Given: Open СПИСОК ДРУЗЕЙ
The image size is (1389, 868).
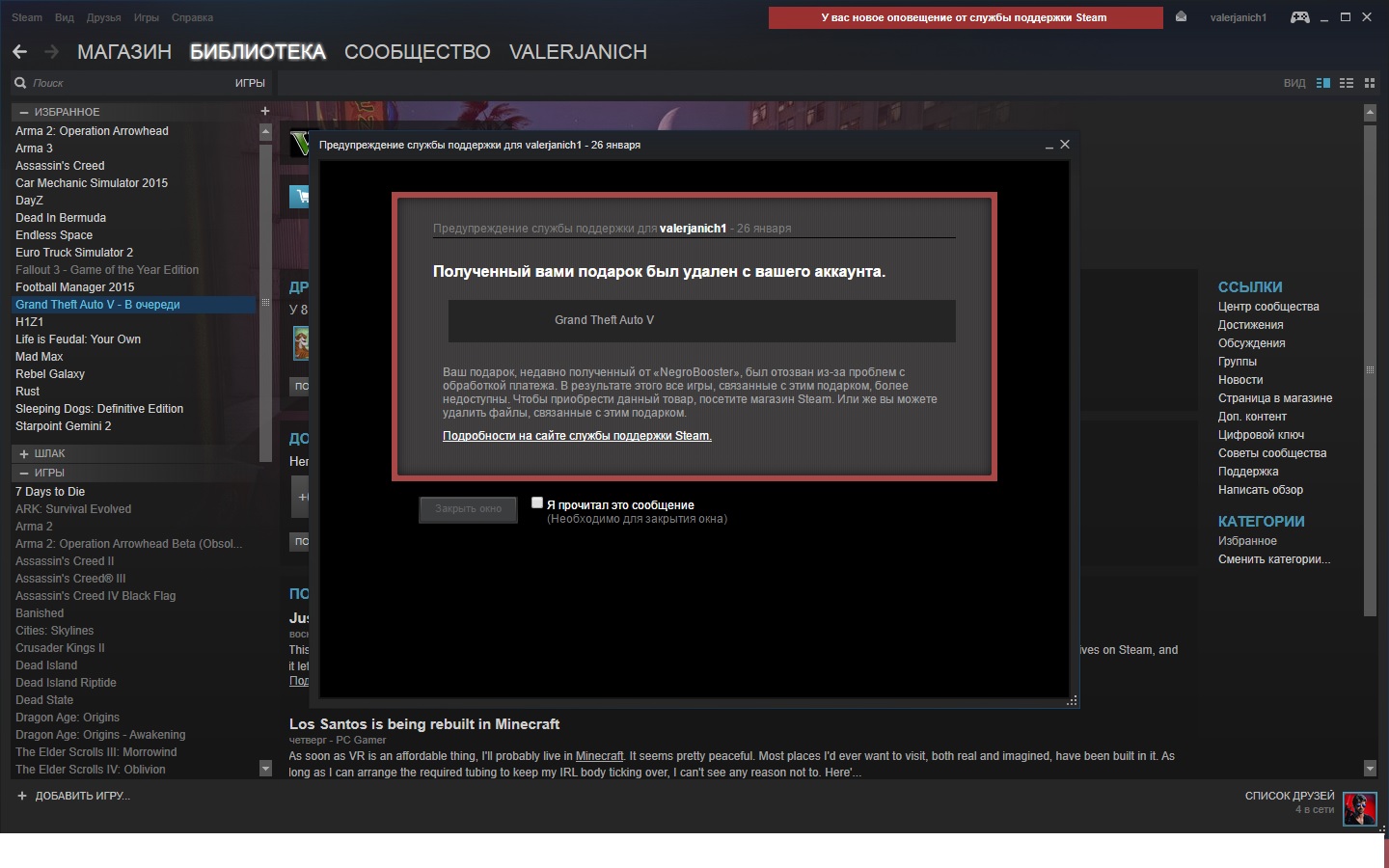Looking at the screenshot, I should point(1290,796).
